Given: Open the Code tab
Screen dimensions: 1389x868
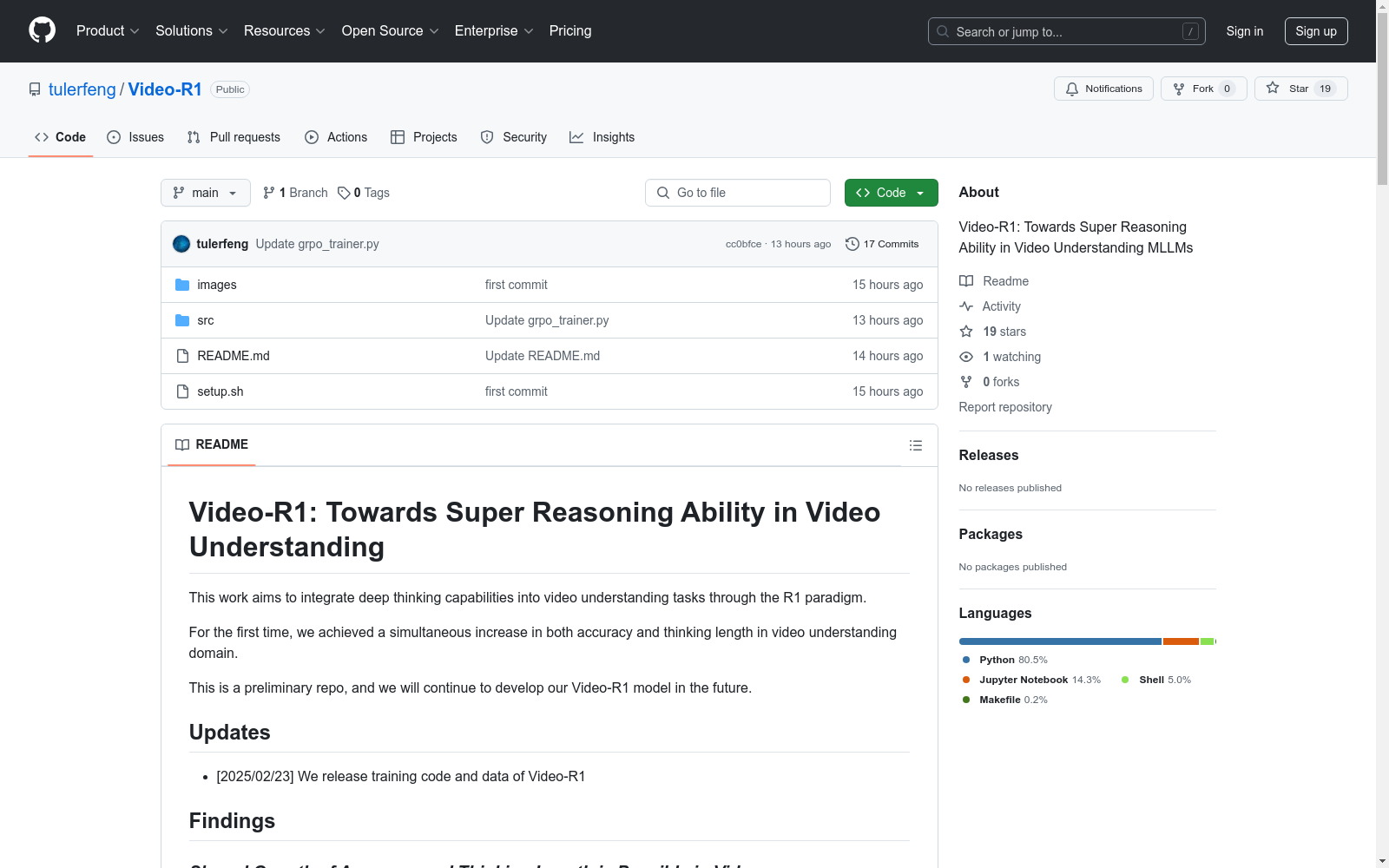Looking at the screenshot, I should coord(61,137).
